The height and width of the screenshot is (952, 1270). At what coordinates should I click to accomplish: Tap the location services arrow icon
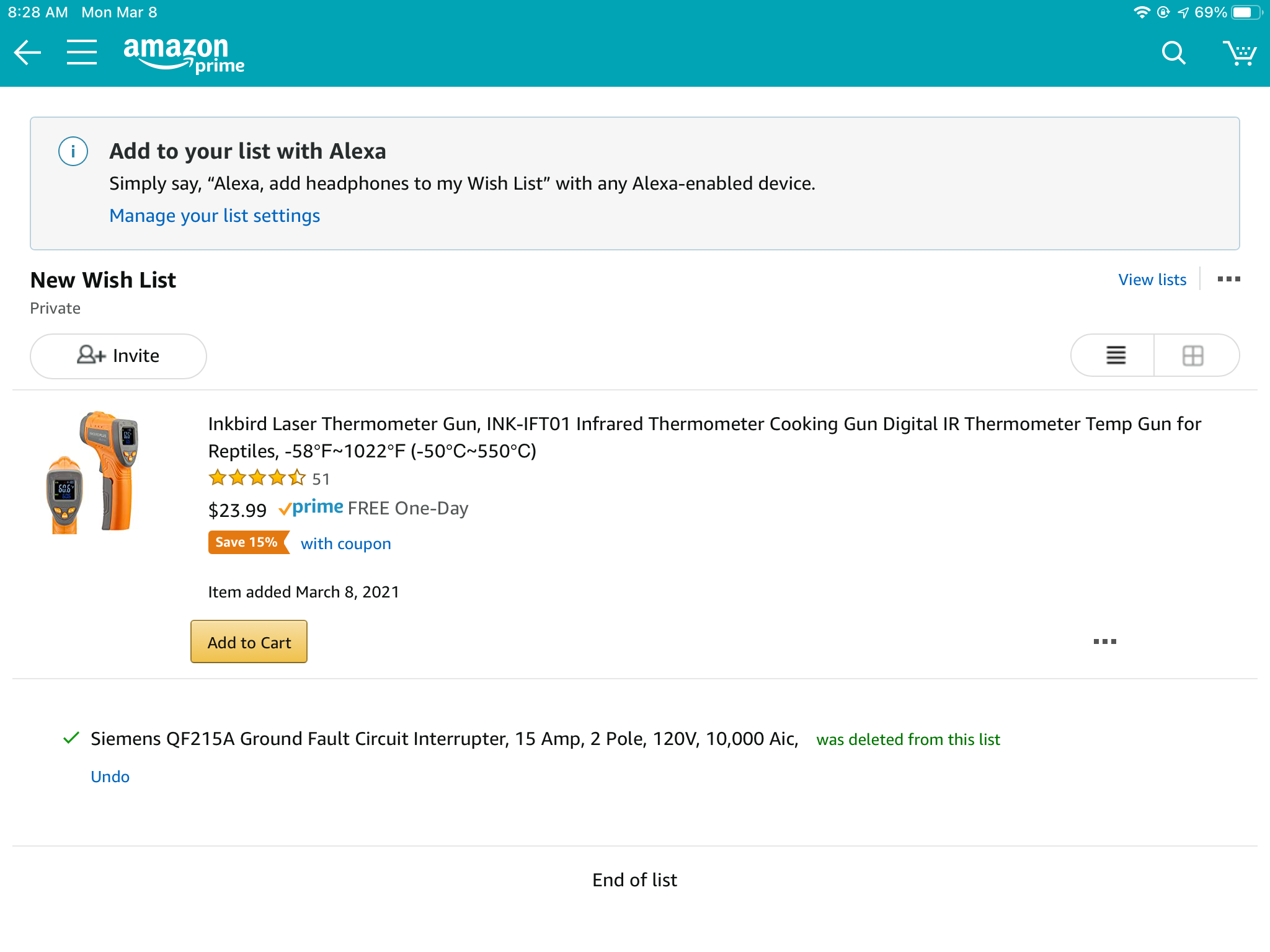click(x=1183, y=12)
